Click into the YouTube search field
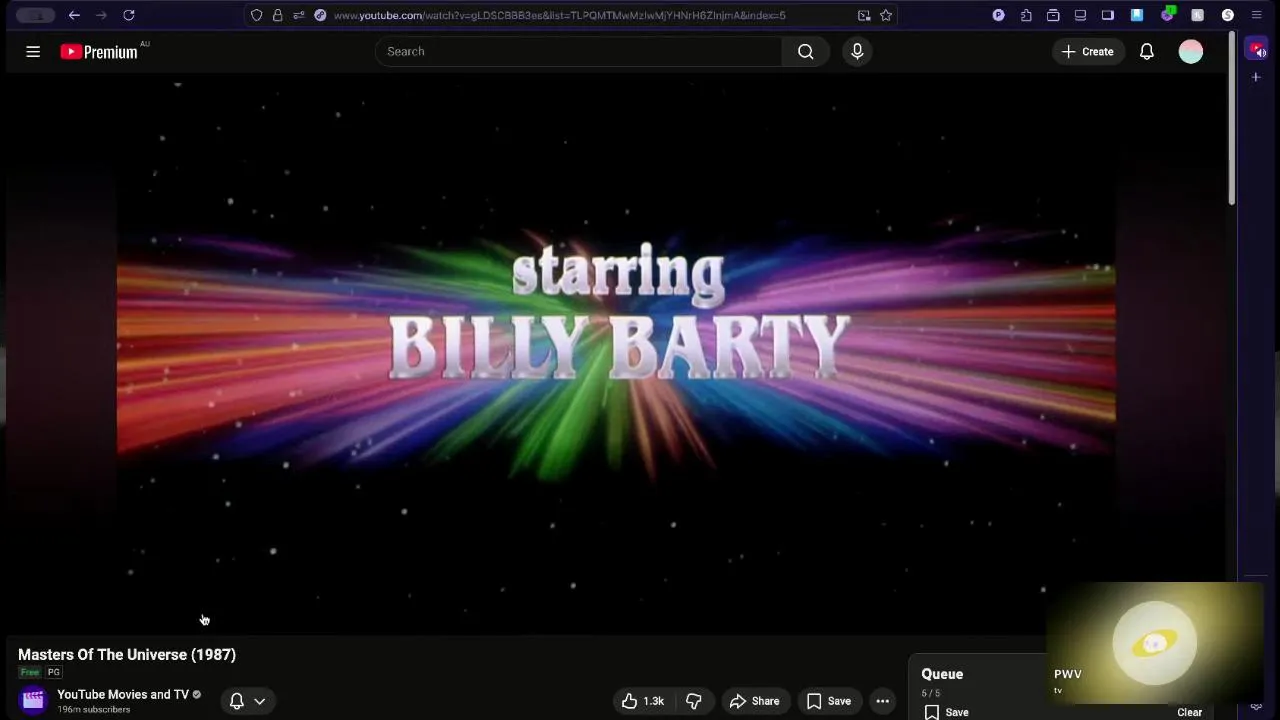The width and height of the screenshot is (1280, 720). coord(579,52)
